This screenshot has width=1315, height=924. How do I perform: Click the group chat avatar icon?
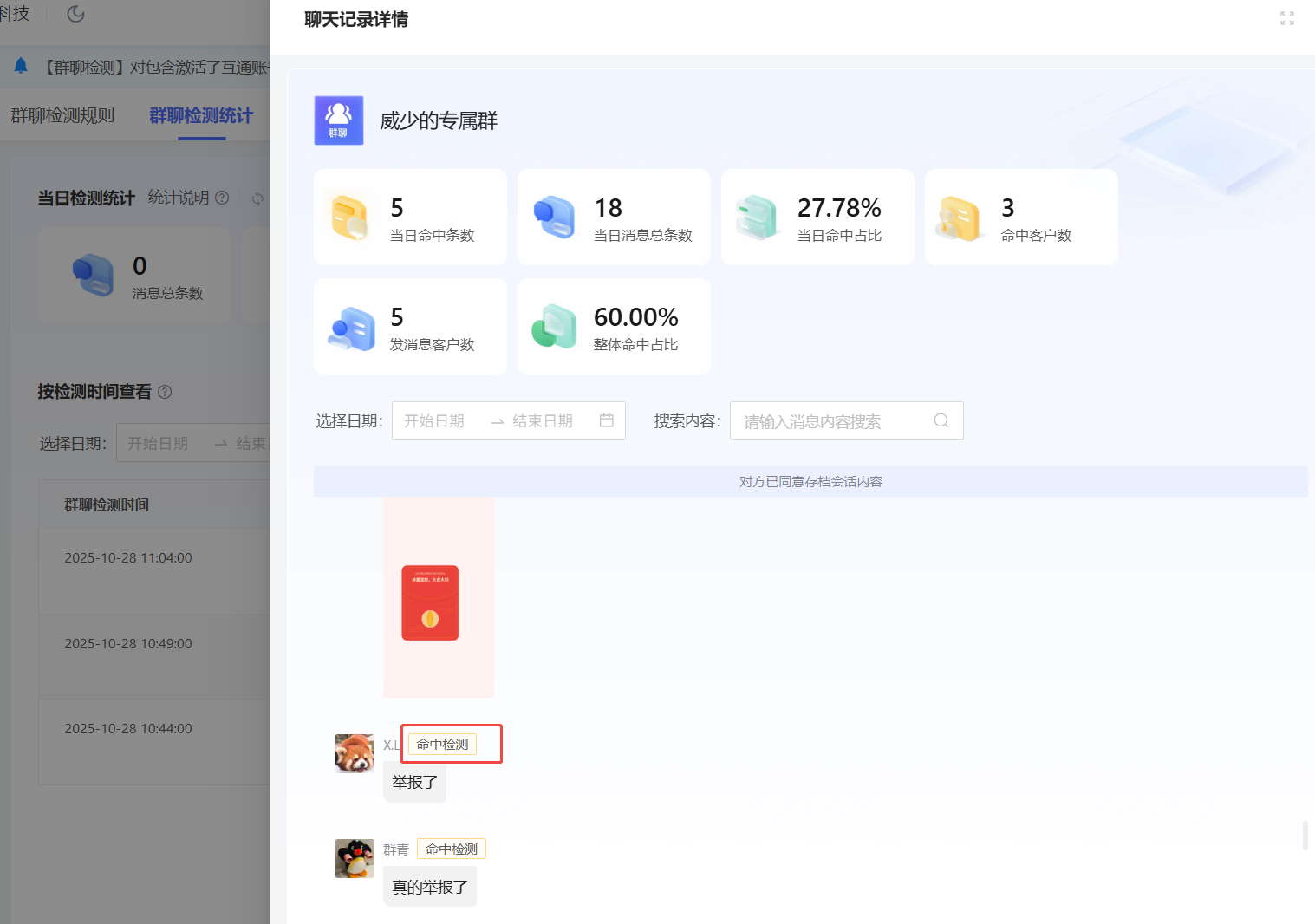339,120
